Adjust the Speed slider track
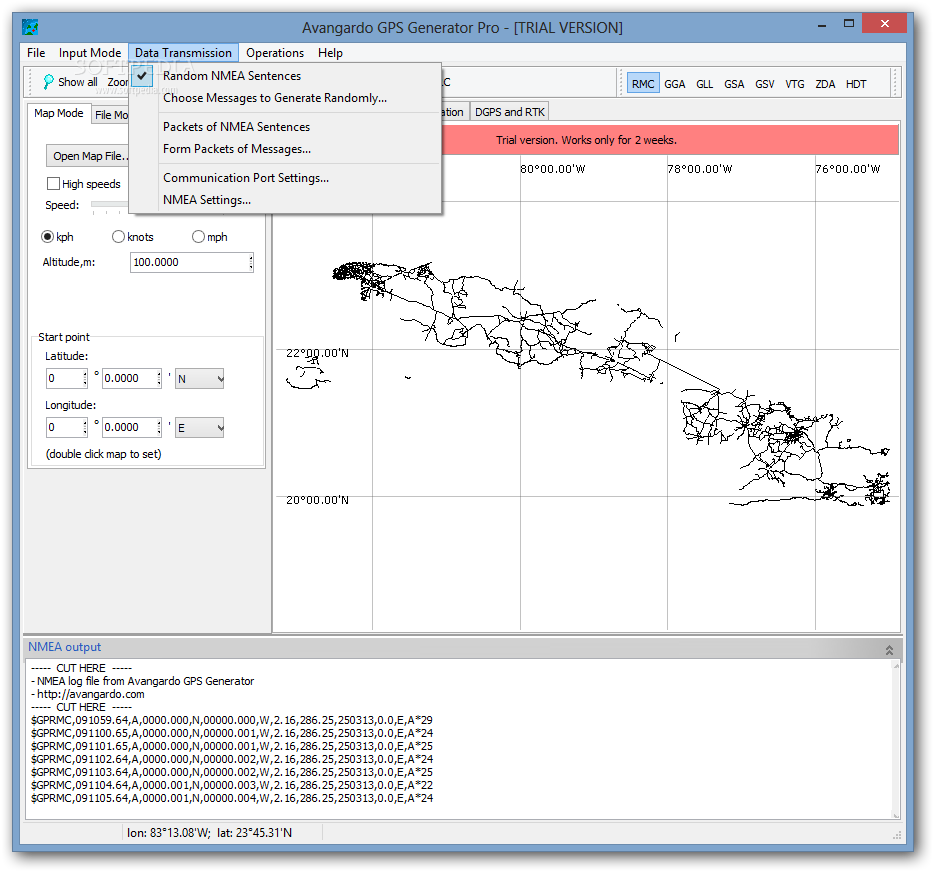934x872 pixels. pyautogui.click(x=110, y=204)
